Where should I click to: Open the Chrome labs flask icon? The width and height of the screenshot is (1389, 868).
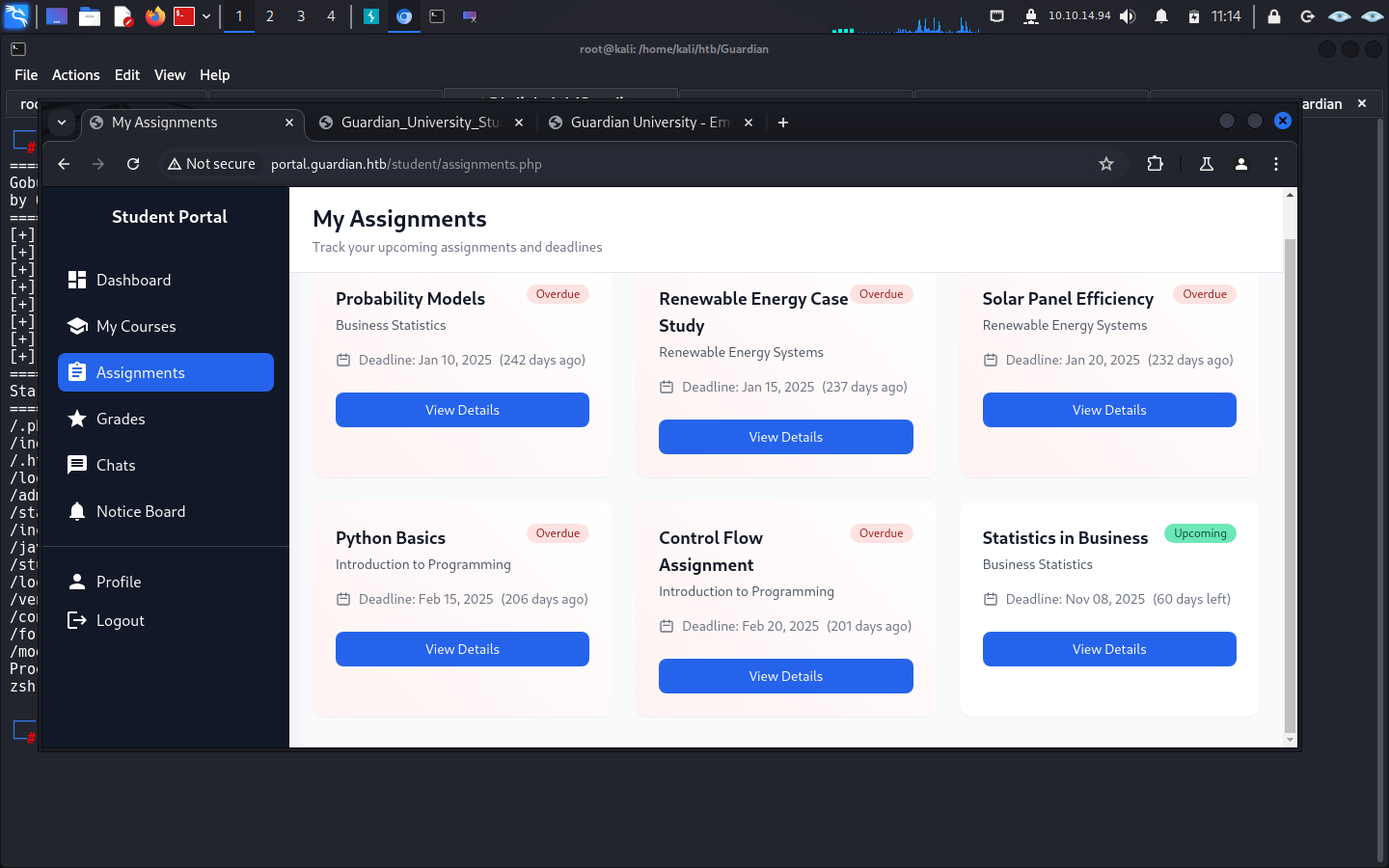1206,164
